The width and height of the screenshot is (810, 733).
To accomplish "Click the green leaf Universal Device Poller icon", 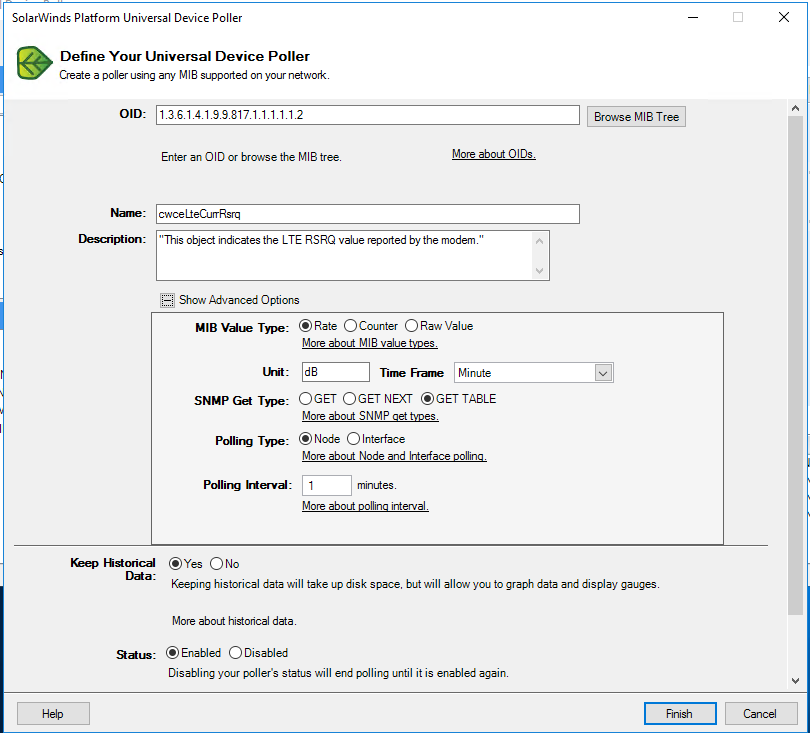I will click(x=34, y=63).
